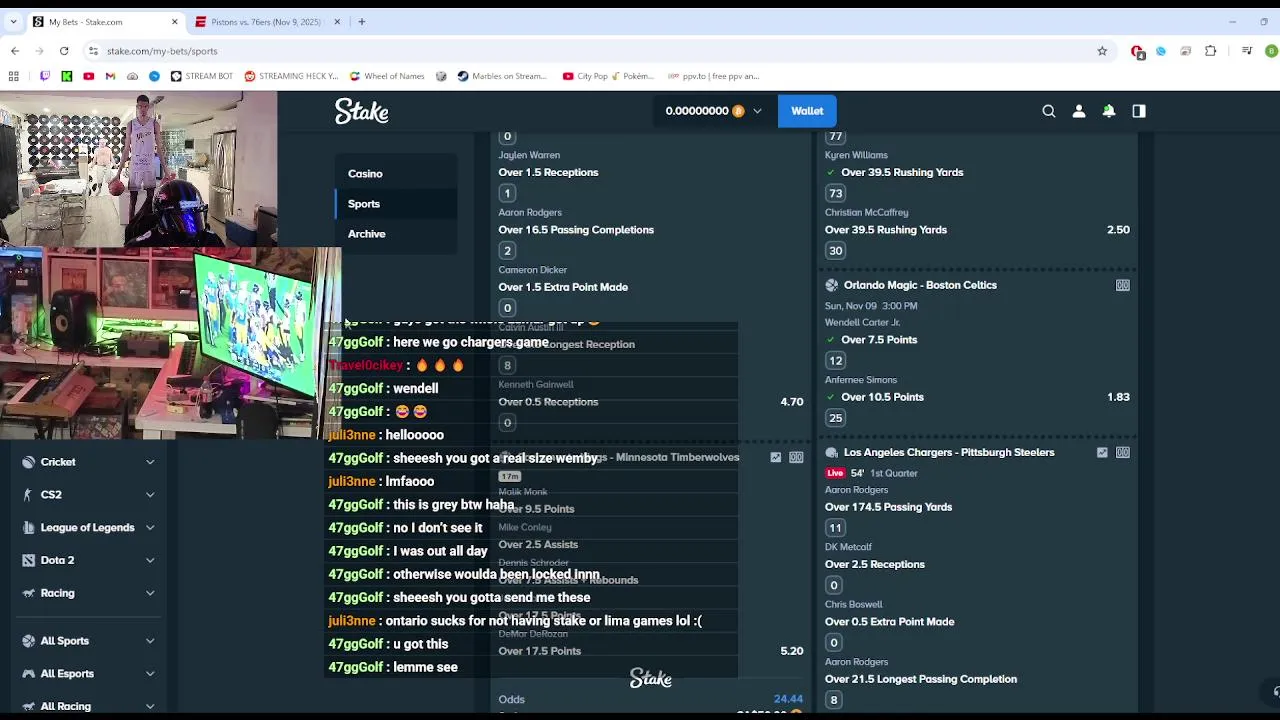
Task: Expand the Racing sidebar section
Action: tap(150, 593)
